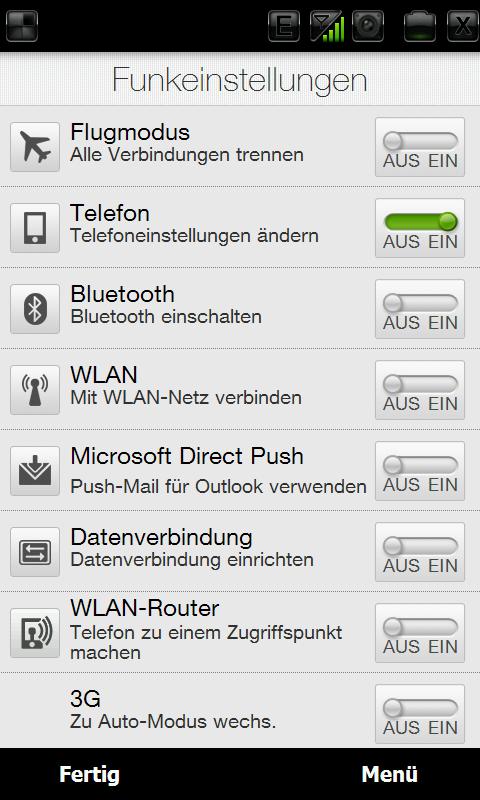Tap the Fertig softkey
The image size is (480, 800).
[89, 774]
